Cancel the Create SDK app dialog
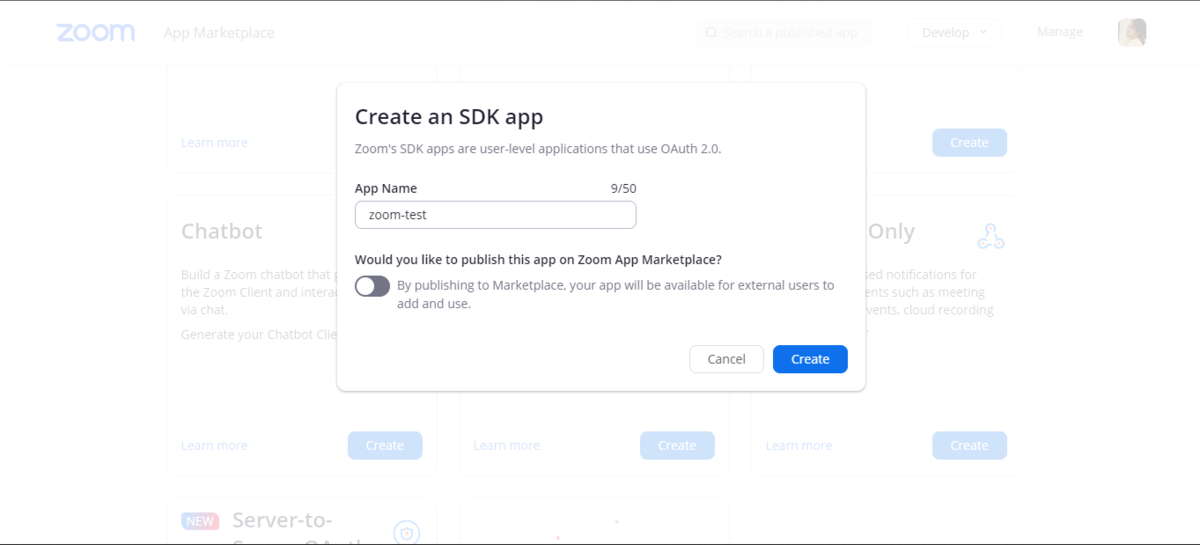 (726, 359)
